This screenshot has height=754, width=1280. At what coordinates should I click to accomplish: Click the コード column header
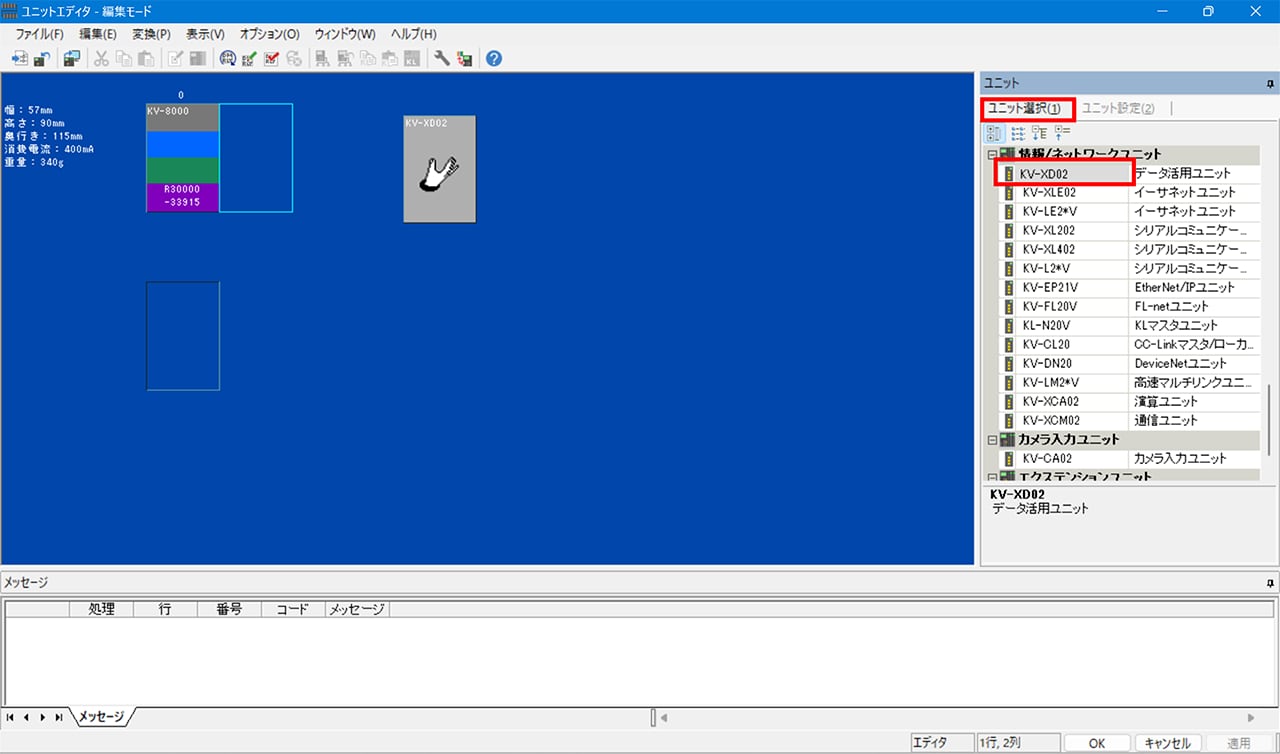pyautogui.click(x=293, y=609)
